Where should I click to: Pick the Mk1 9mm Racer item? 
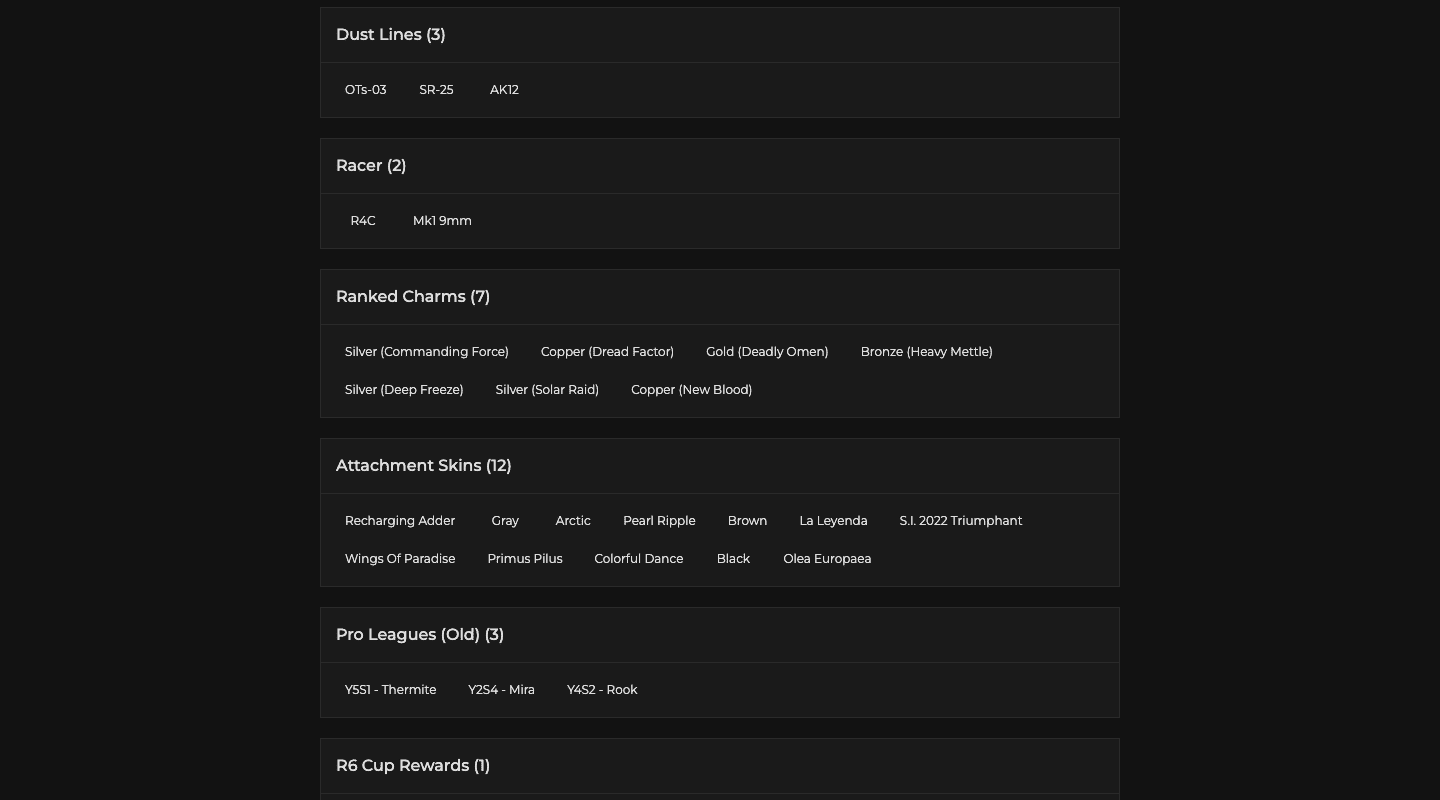442,221
